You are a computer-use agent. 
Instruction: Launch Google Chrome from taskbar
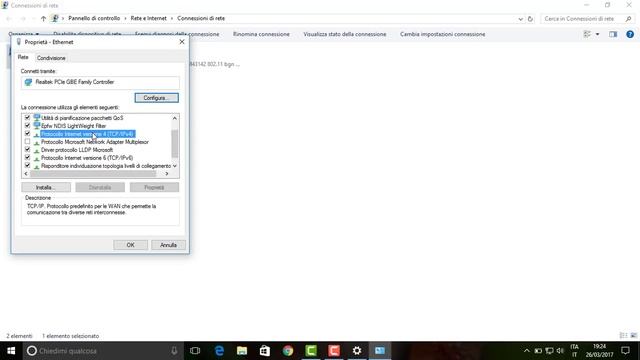pyautogui.click(x=288, y=351)
